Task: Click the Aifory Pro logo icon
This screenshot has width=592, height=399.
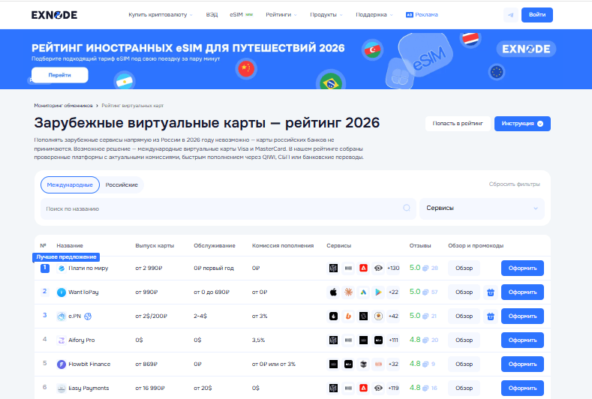Action: click(x=61, y=340)
